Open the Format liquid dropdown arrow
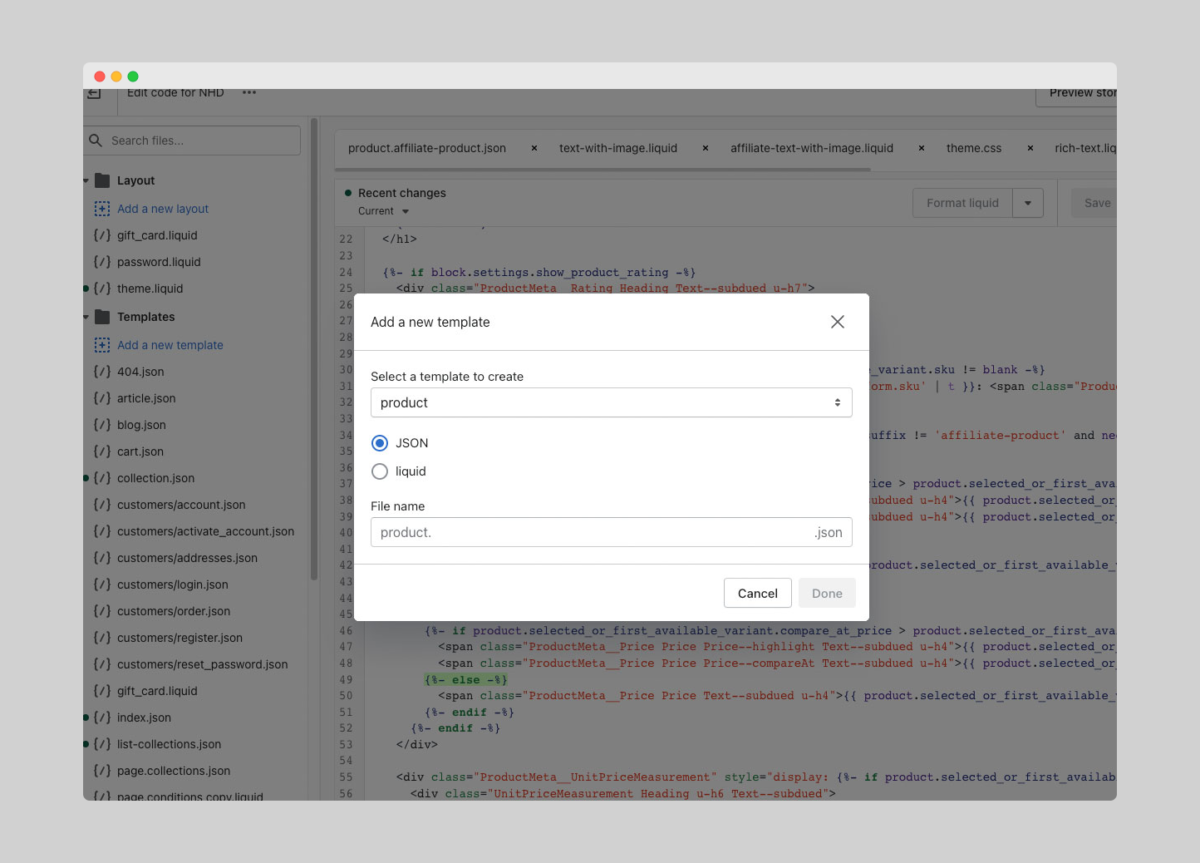1200x863 pixels. [1027, 203]
